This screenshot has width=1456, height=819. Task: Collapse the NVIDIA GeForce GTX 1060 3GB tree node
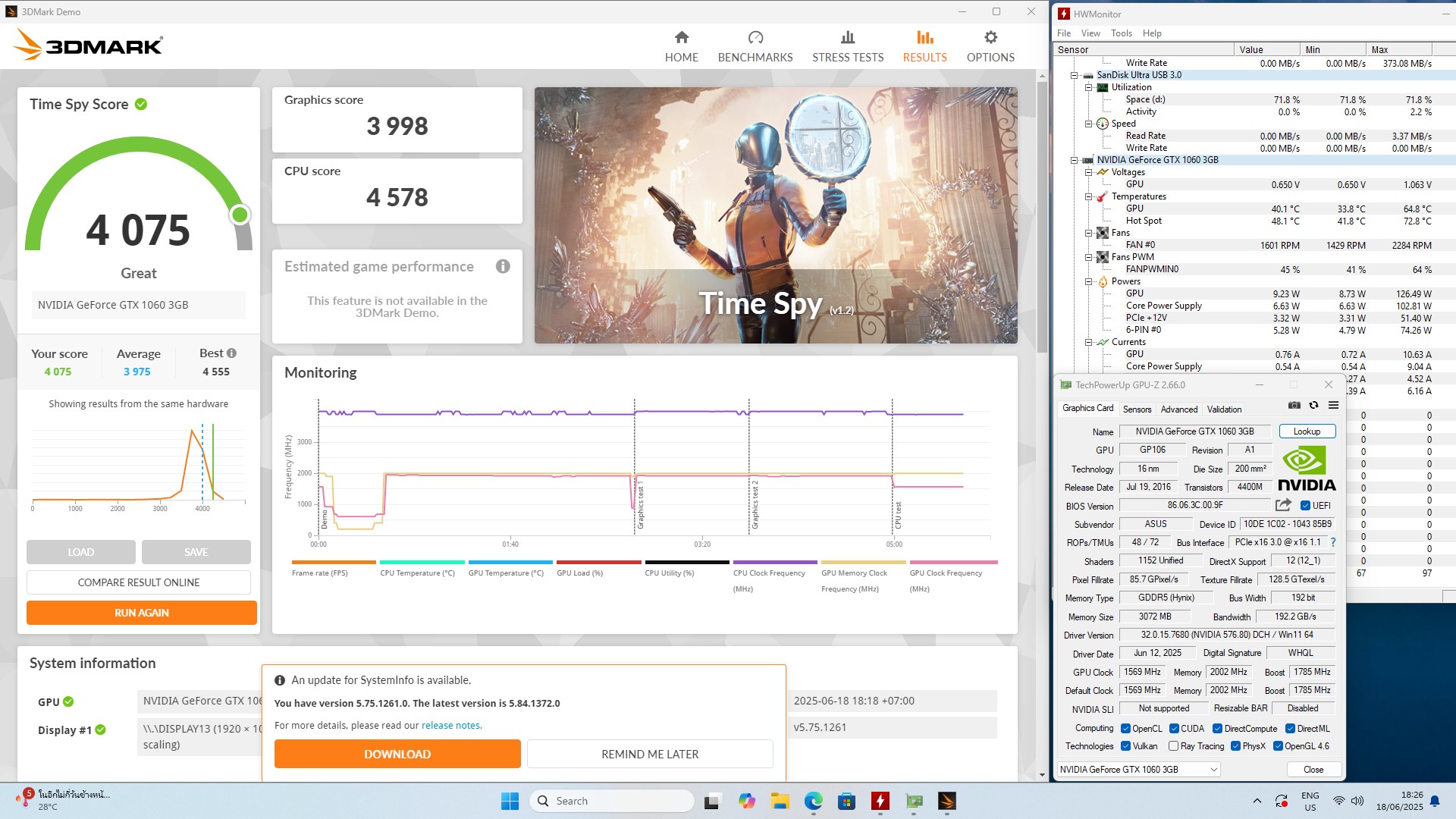[1075, 160]
